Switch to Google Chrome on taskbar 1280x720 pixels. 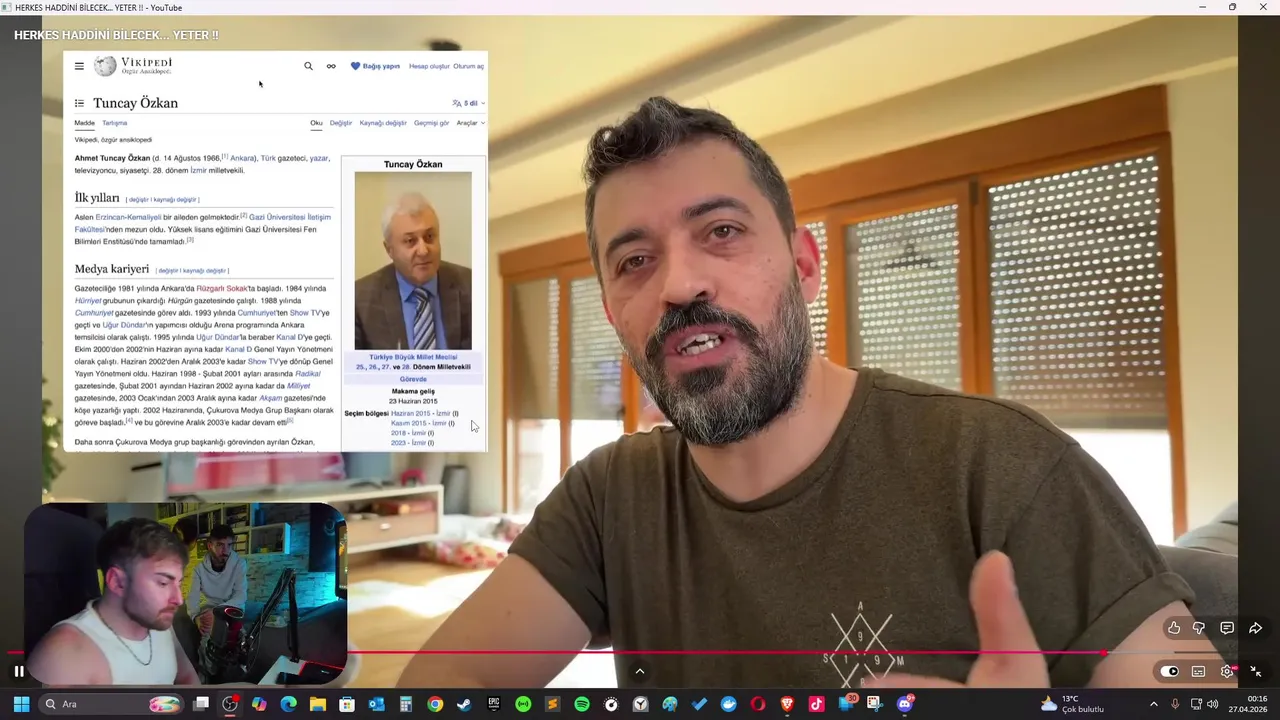pyautogui.click(x=435, y=704)
